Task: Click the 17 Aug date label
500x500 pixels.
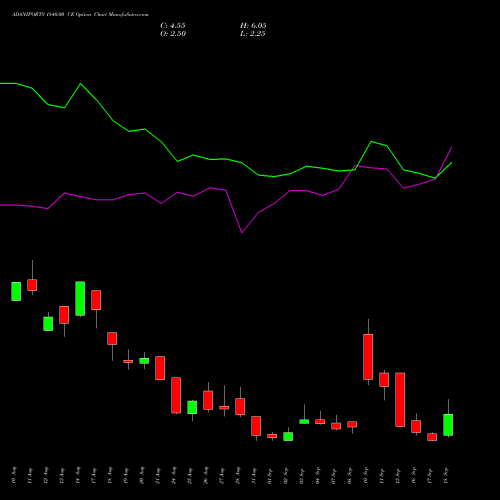Action: tap(94, 476)
